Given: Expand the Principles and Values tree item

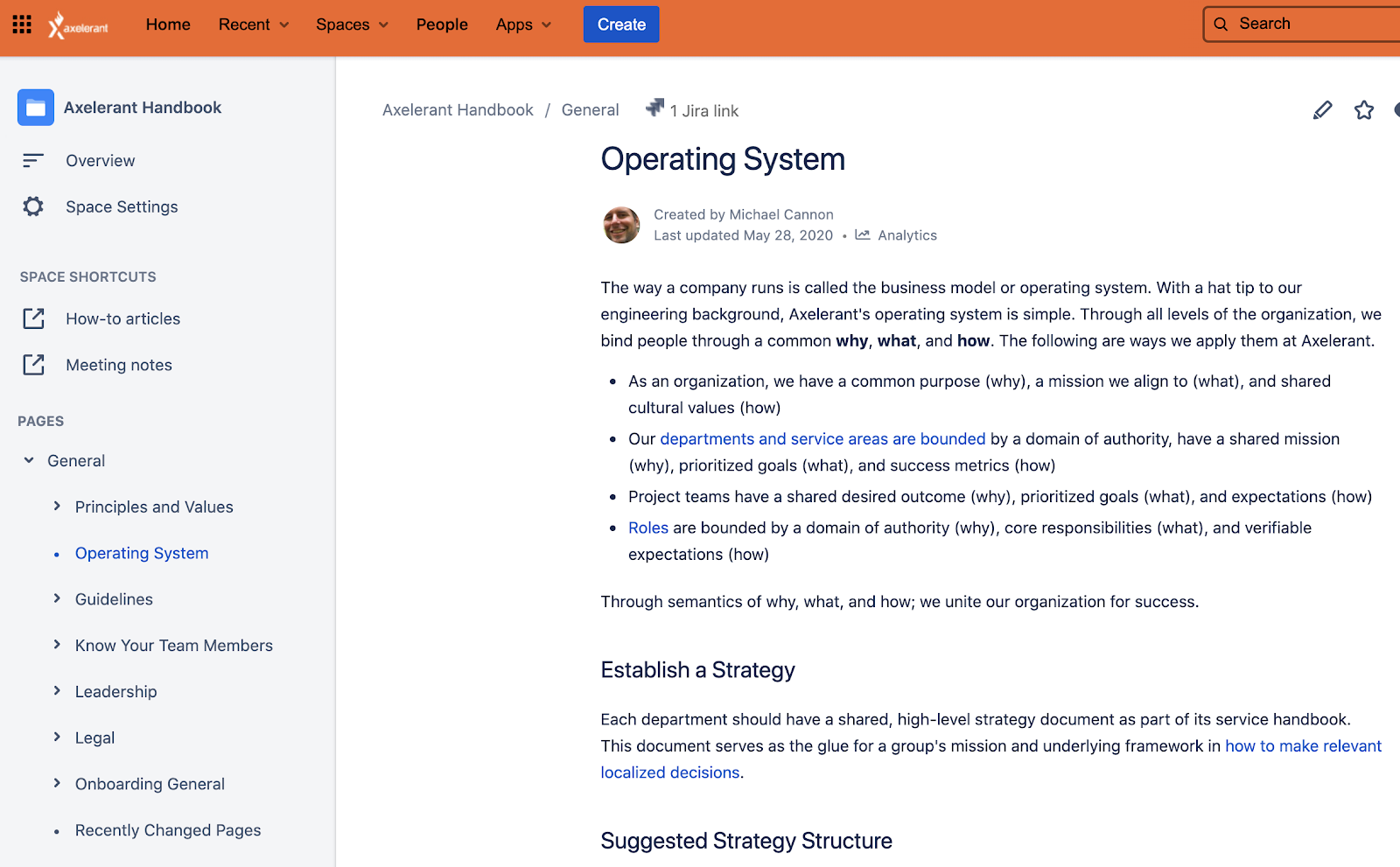Looking at the screenshot, I should (x=57, y=506).
